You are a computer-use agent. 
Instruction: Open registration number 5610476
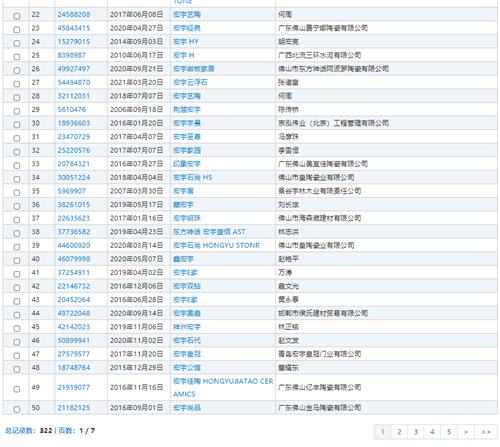tap(71, 110)
